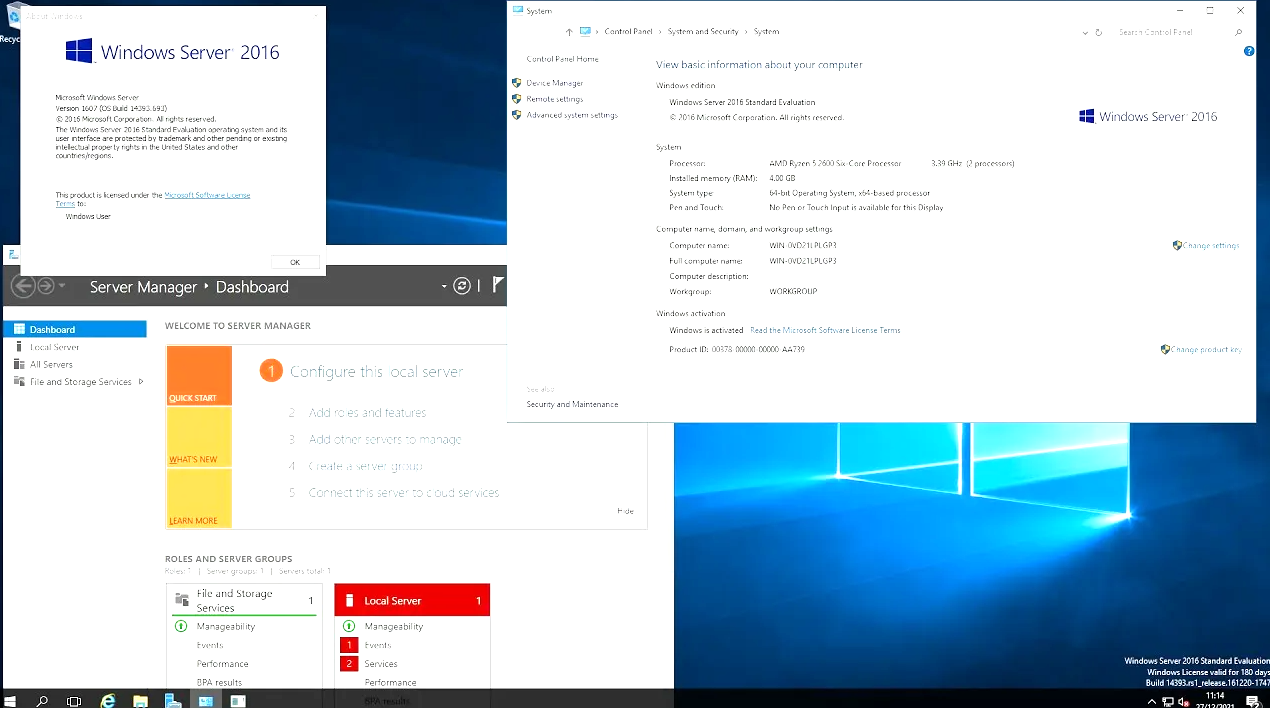The width and height of the screenshot is (1270, 708).
Task: Open the Server Manager notifications flag
Action: 497,286
